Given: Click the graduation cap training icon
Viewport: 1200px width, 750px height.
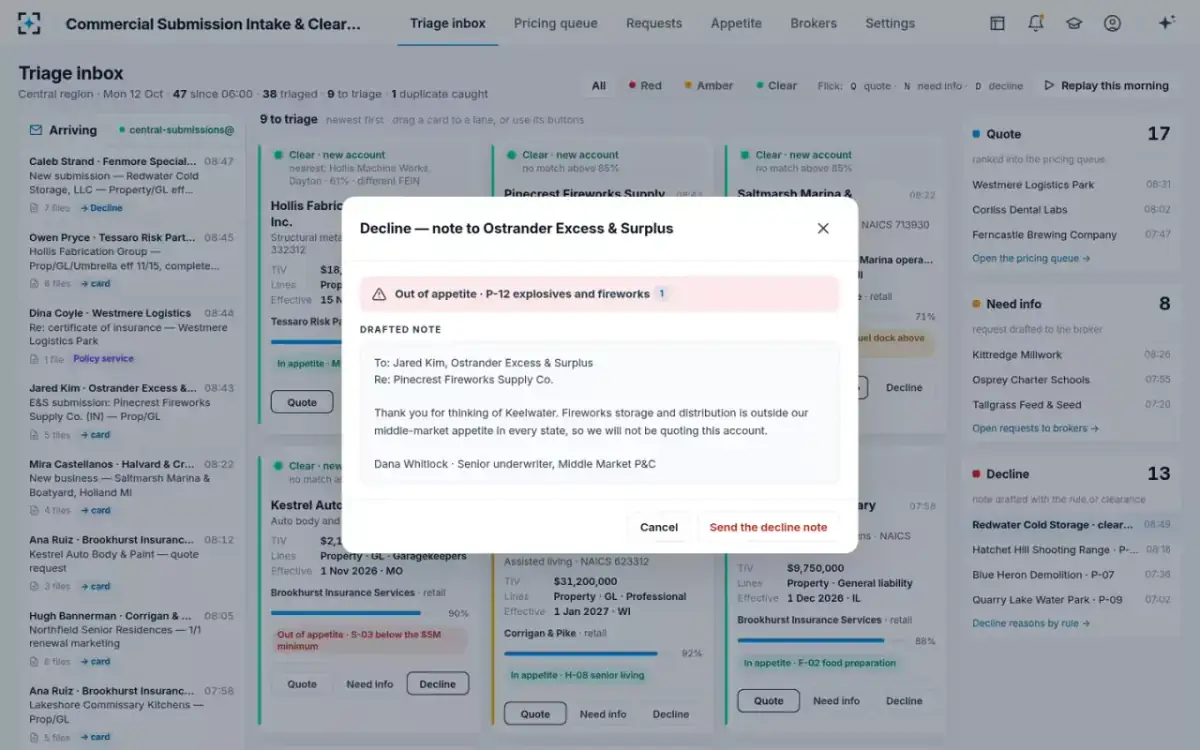Looking at the screenshot, I should coord(1074,23).
